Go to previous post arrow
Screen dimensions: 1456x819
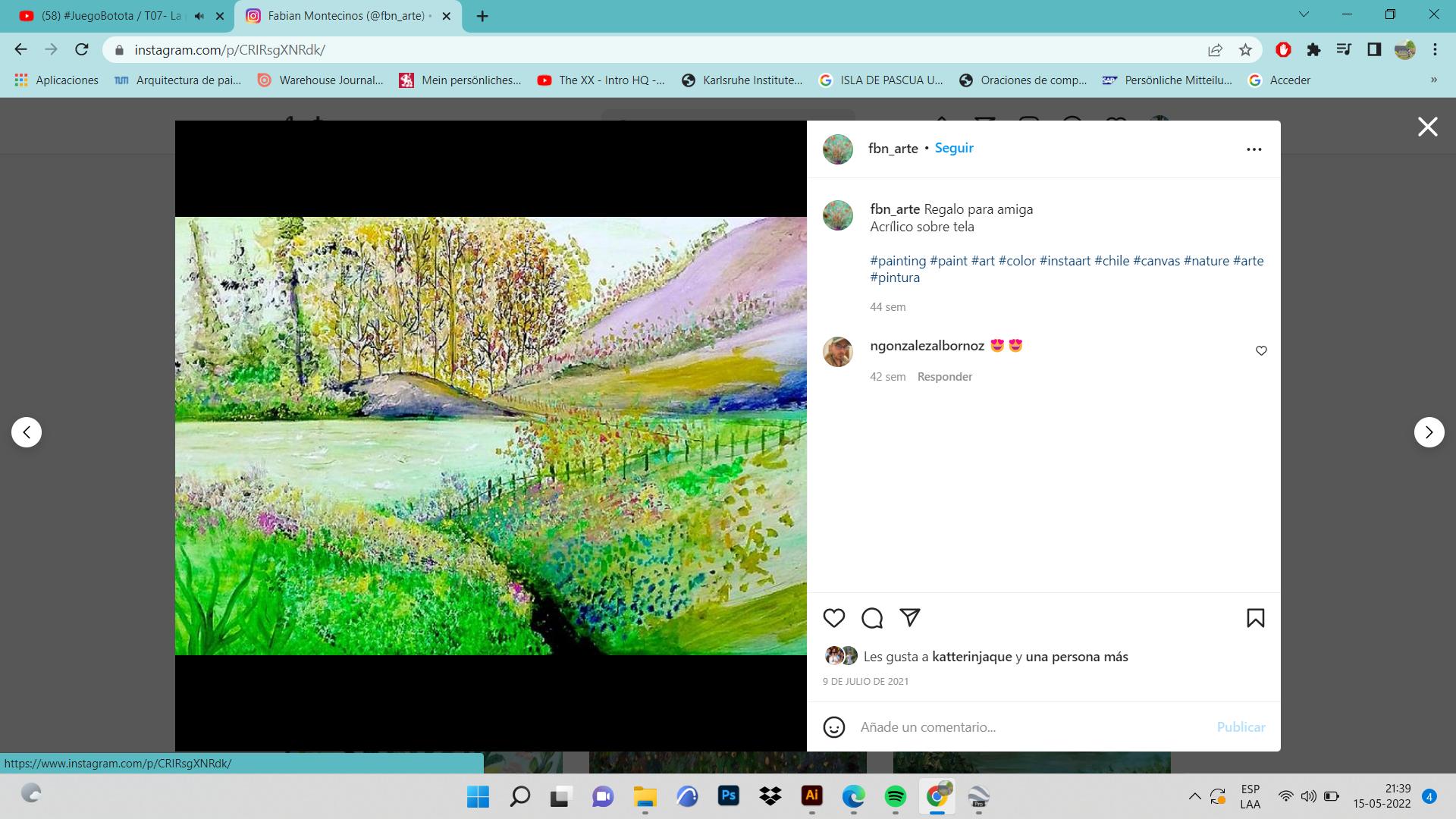(27, 432)
